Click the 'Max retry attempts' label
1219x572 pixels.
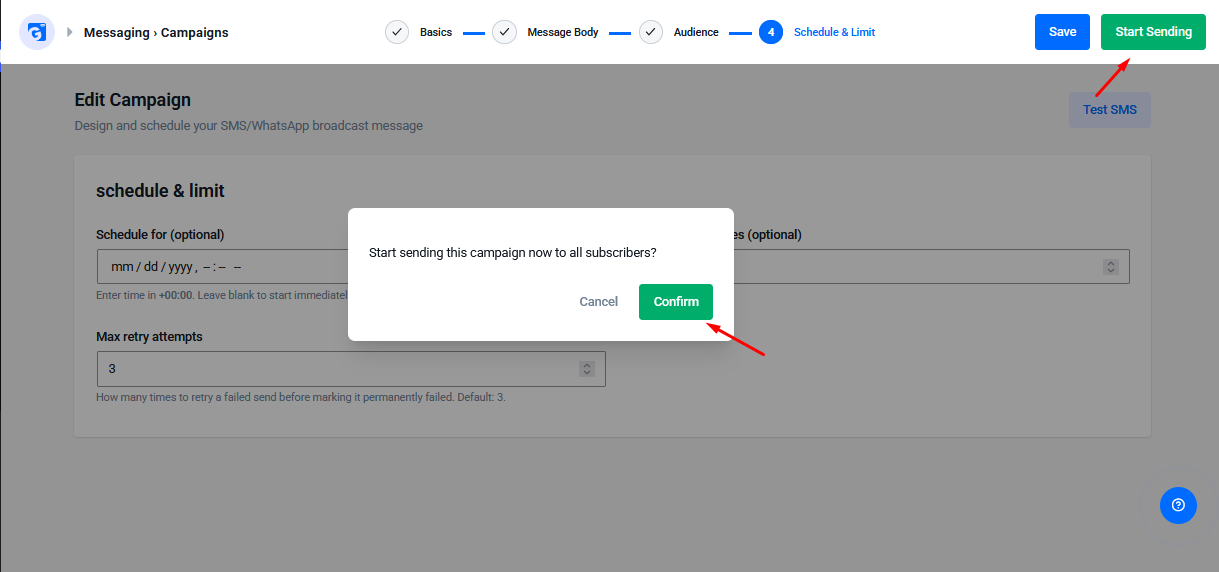[149, 337]
